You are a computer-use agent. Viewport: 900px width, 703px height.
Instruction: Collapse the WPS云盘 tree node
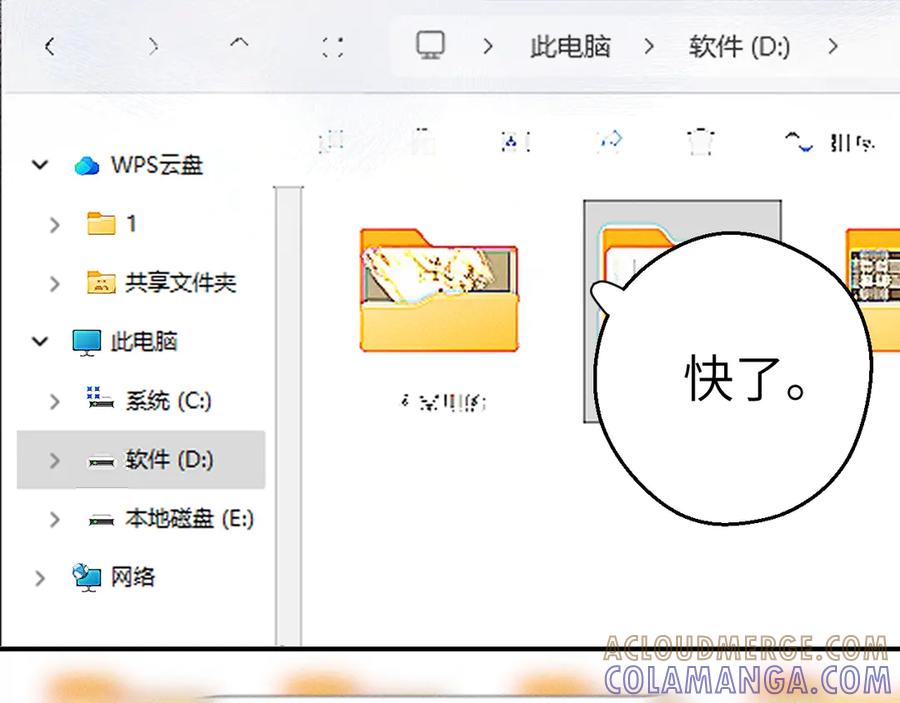click(x=40, y=165)
